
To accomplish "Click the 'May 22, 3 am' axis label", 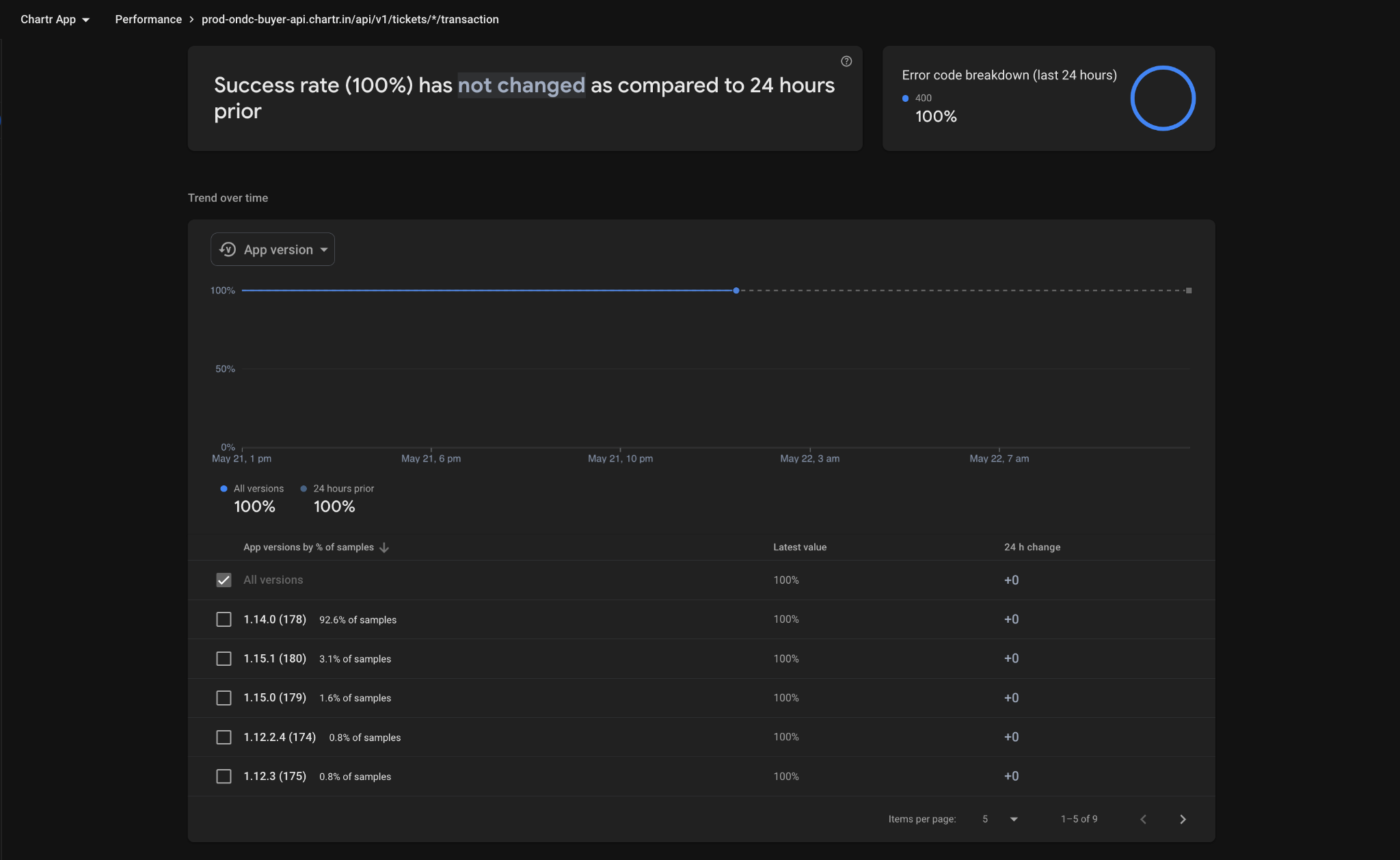I will pyautogui.click(x=810, y=459).
